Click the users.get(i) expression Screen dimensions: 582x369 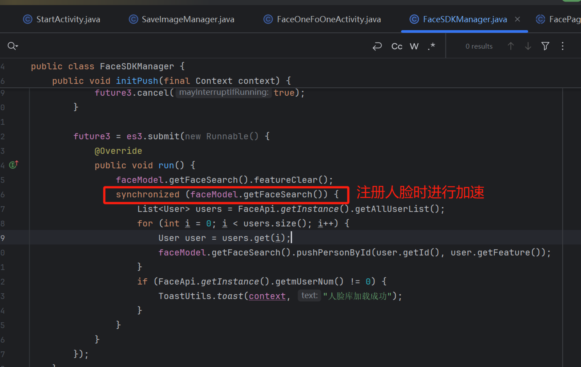(x=254, y=238)
